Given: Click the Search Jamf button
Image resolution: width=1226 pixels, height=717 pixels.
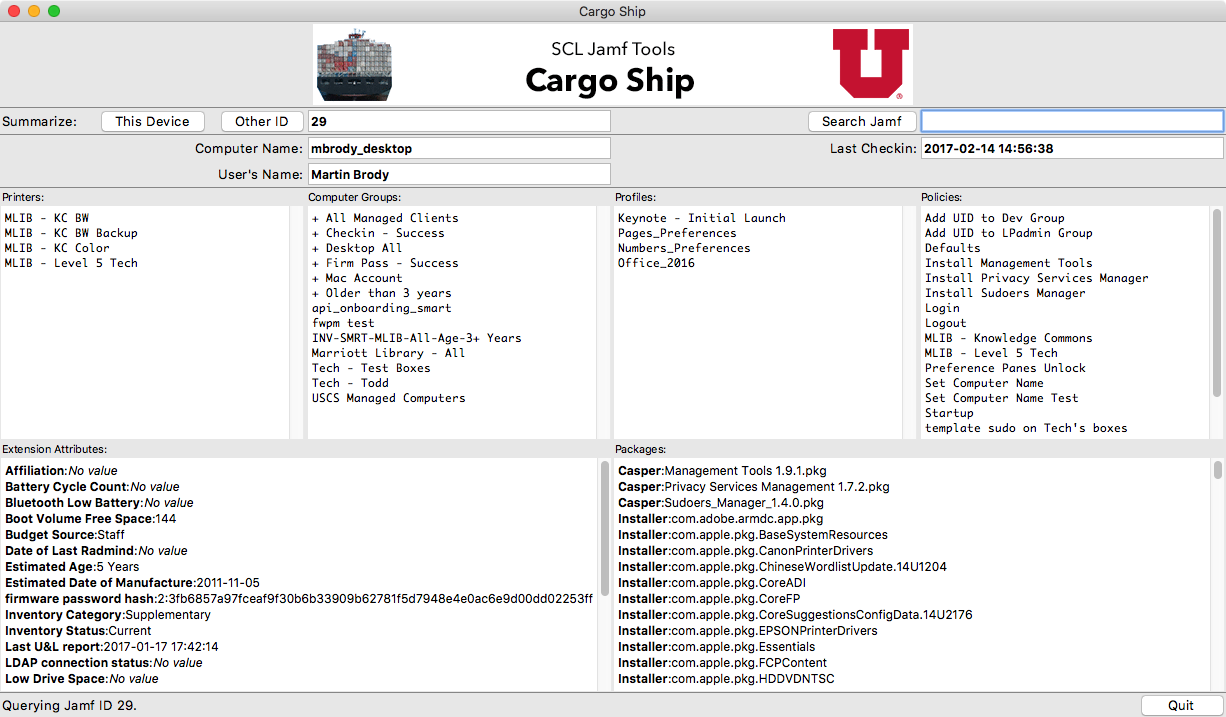Looking at the screenshot, I should [861, 121].
